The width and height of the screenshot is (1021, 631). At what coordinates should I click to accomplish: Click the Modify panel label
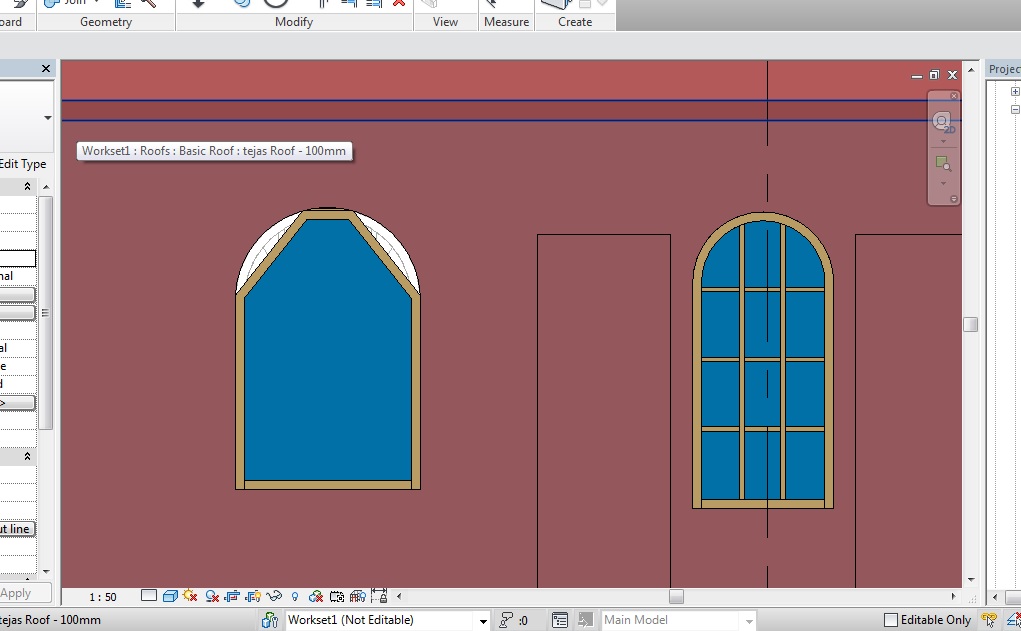(294, 22)
